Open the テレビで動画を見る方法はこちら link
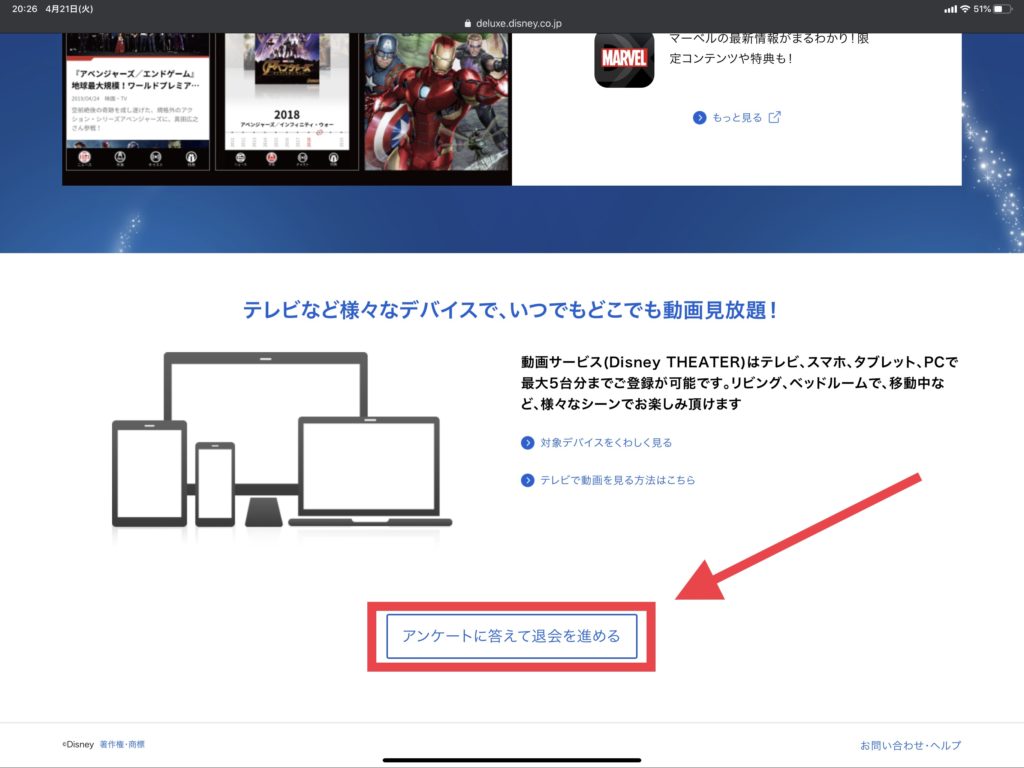The width and height of the screenshot is (1024, 768). pos(608,480)
